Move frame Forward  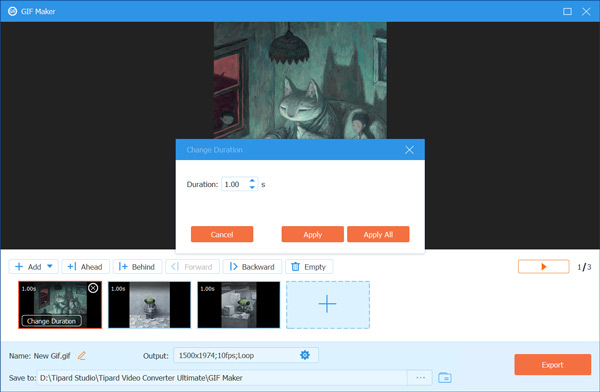tap(192, 266)
